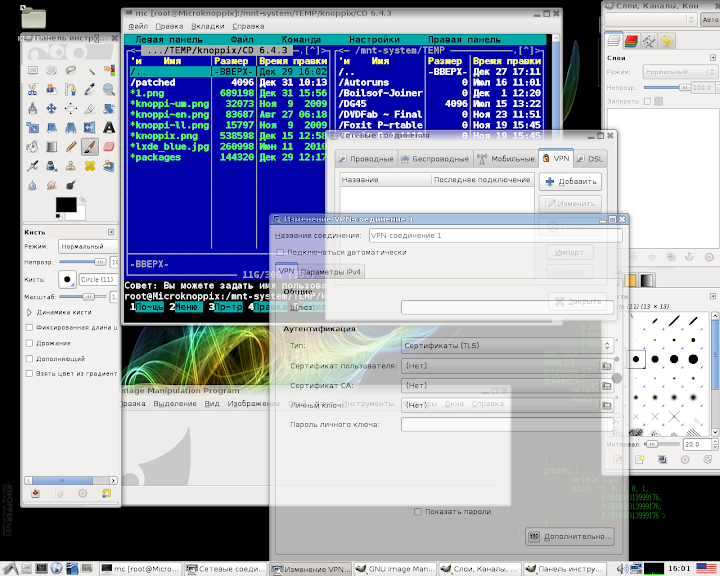Image resolution: width=720 pixels, height=576 pixels.
Task: Select the Measure compass tool
Action: pos(33,108)
